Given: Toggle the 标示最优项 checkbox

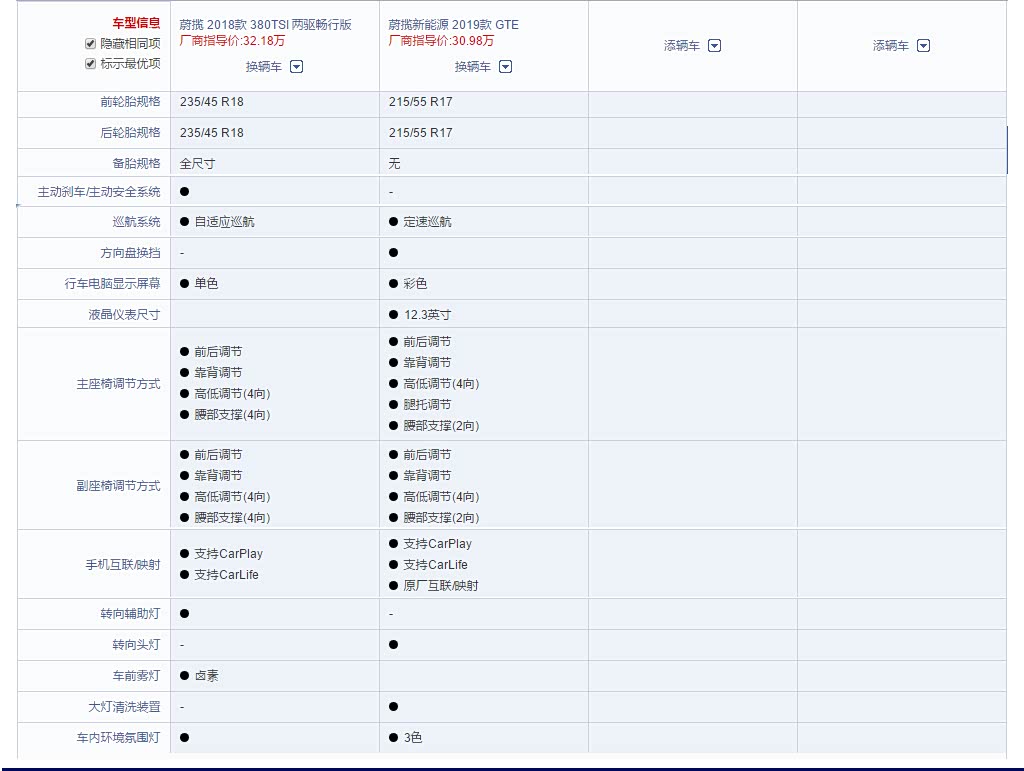Looking at the screenshot, I should click(91, 64).
